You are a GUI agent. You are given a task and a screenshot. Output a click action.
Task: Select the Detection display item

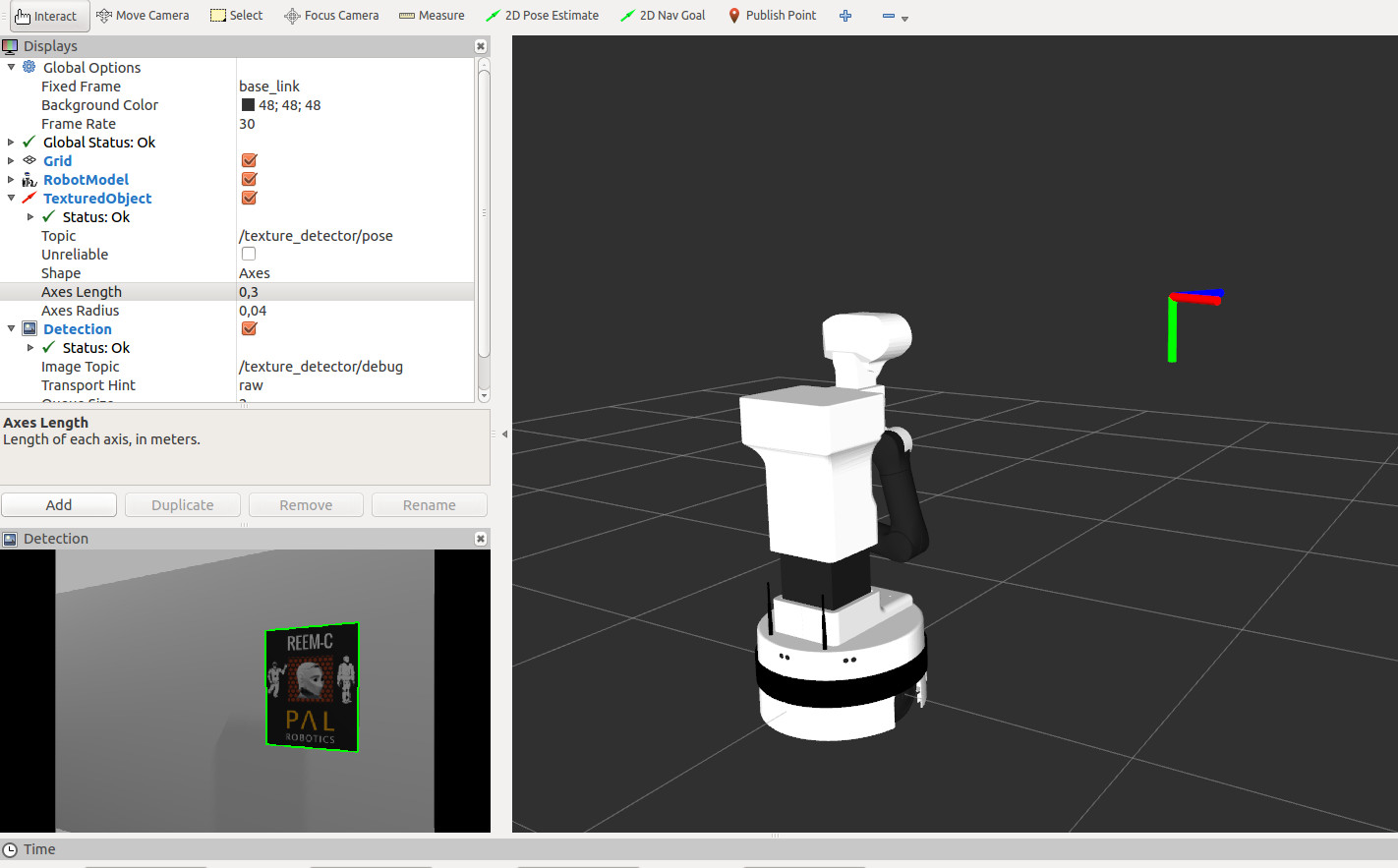(x=77, y=329)
